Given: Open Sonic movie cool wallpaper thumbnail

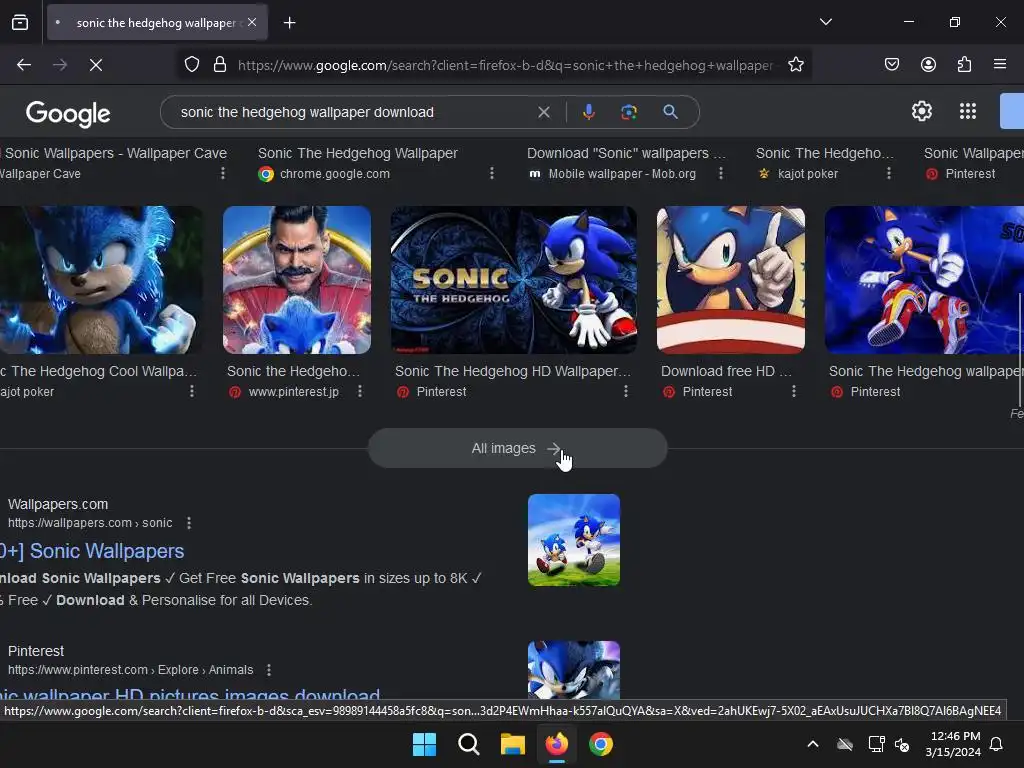Looking at the screenshot, I should [x=101, y=280].
